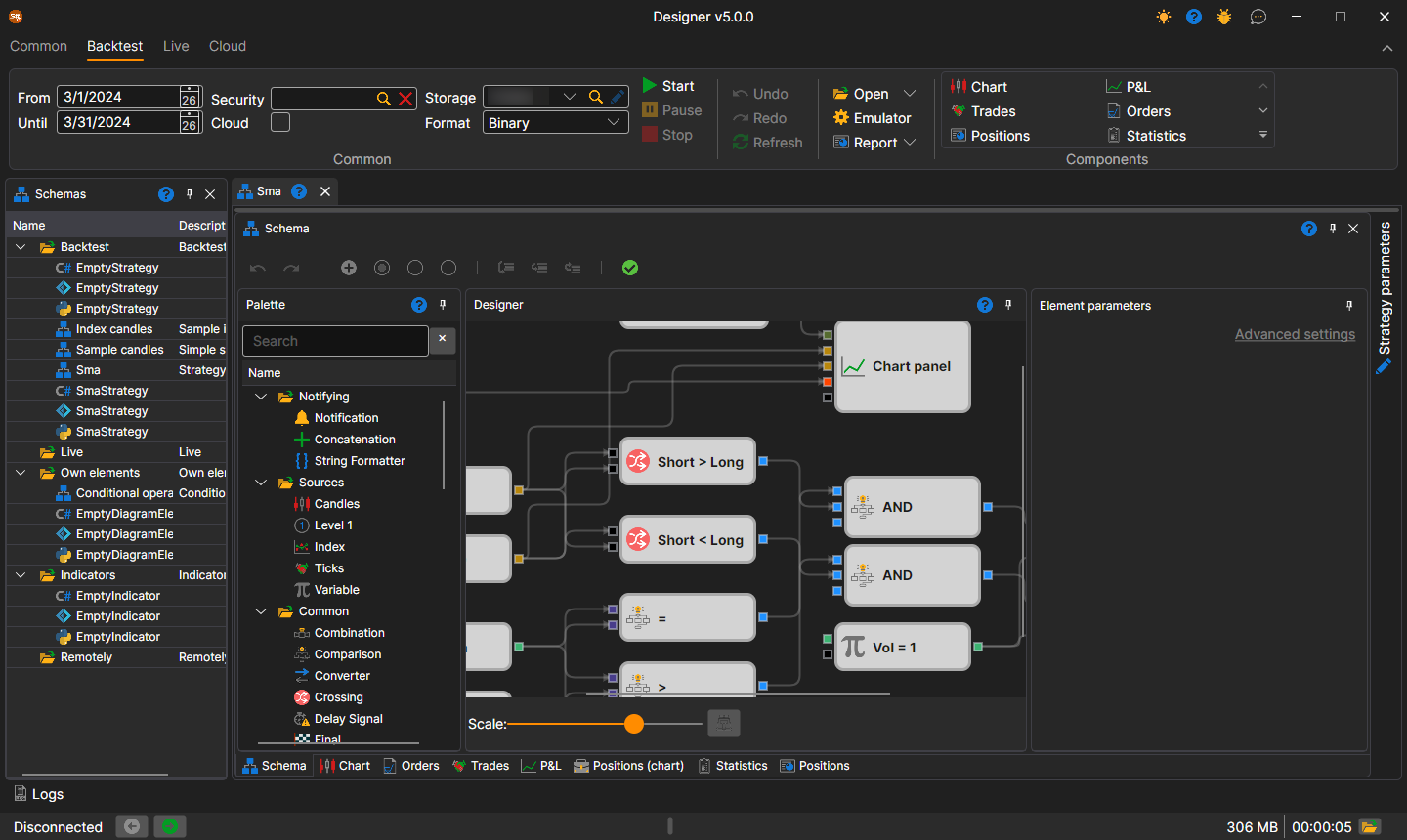Collapse the Sources group in the Palette

coord(261,483)
